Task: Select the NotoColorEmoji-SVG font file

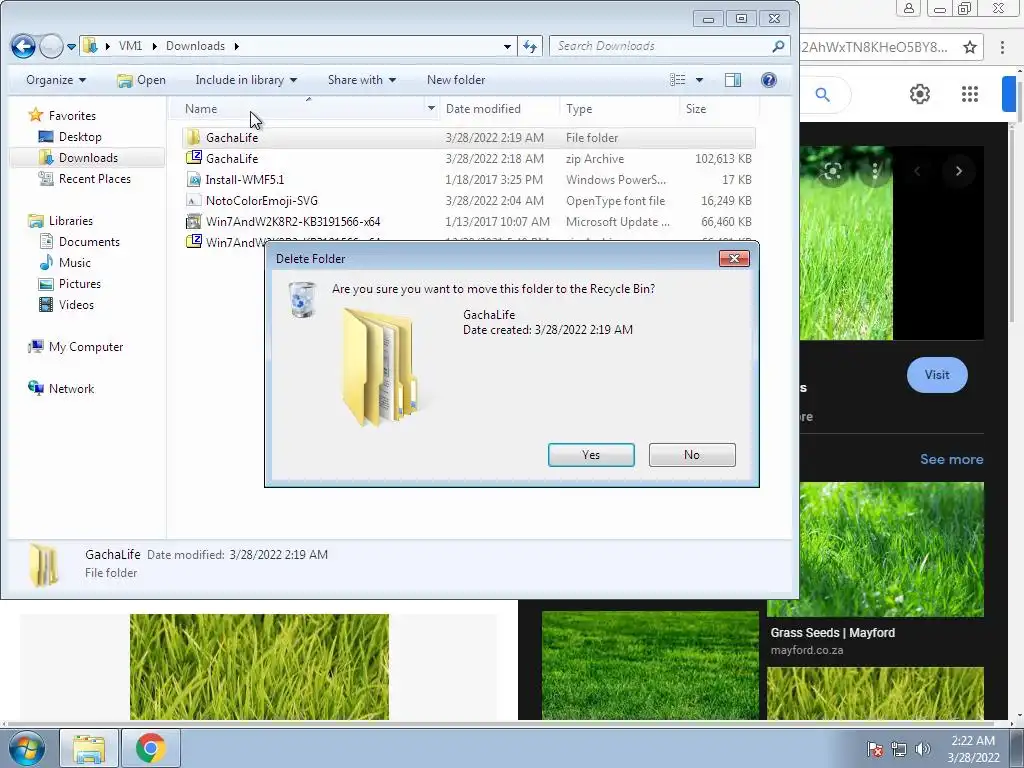Action: tap(468, 200)
